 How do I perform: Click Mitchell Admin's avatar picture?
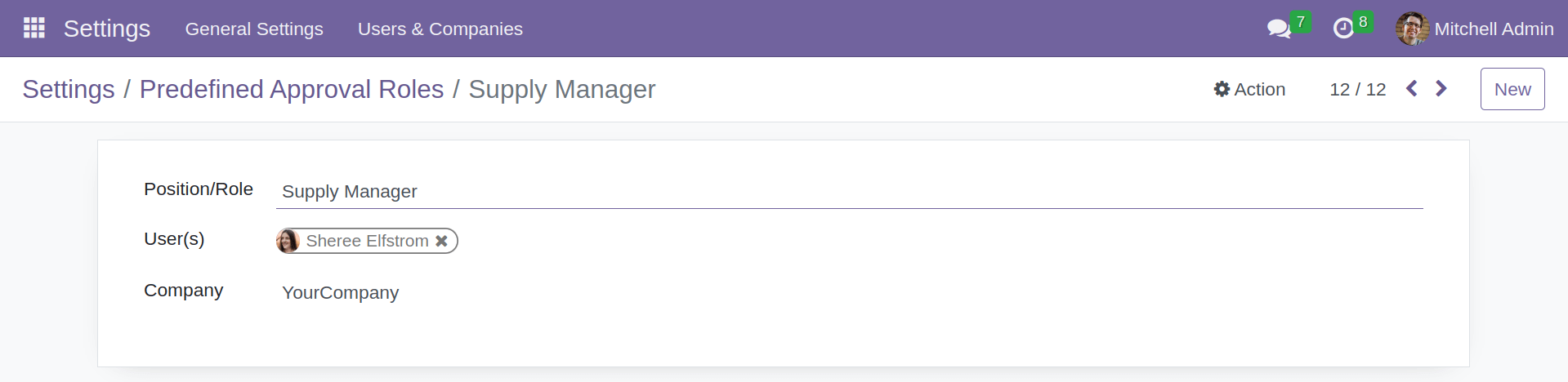[1412, 29]
